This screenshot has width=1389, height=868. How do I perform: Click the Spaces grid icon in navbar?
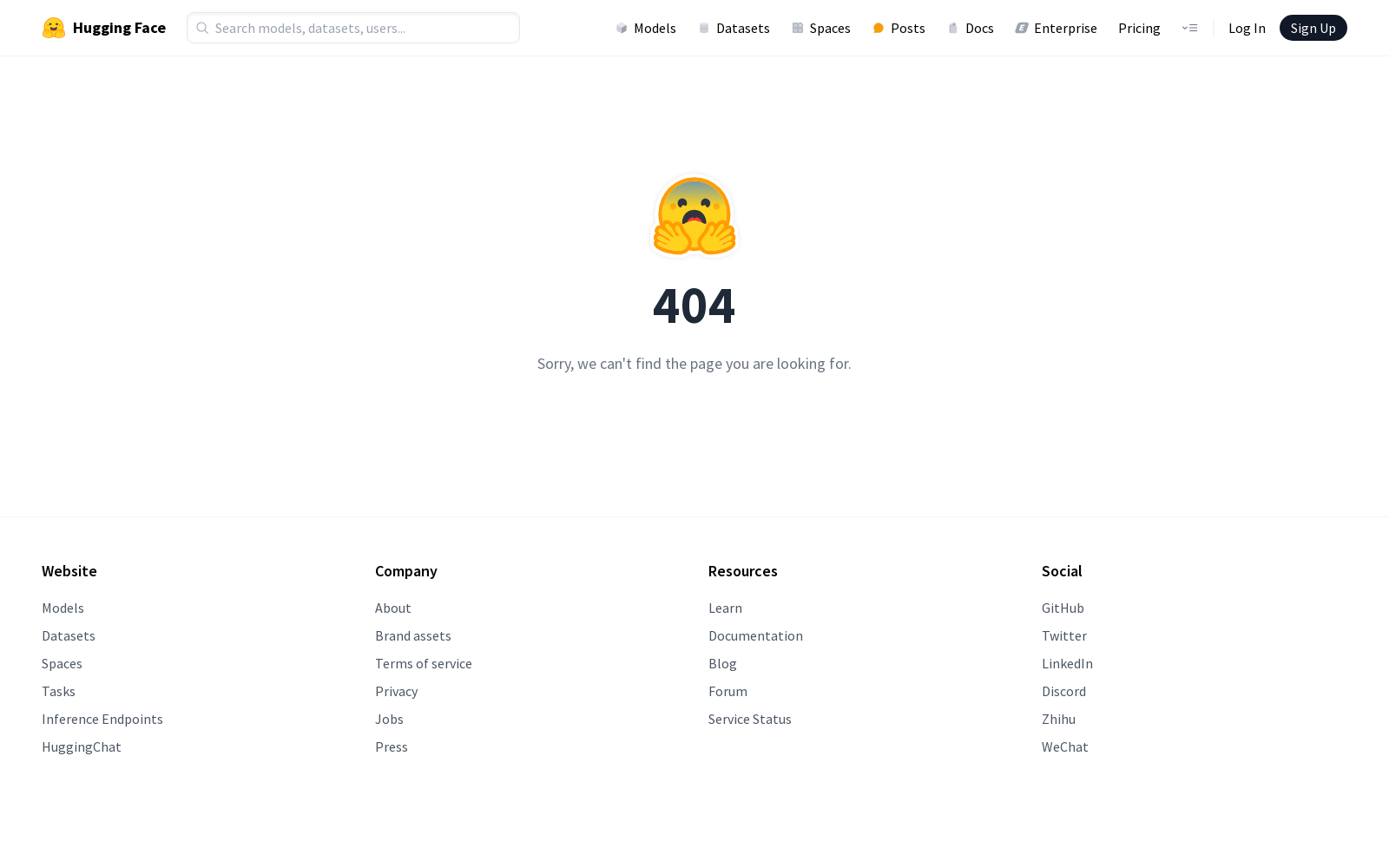pyautogui.click(x=798, y=28)
